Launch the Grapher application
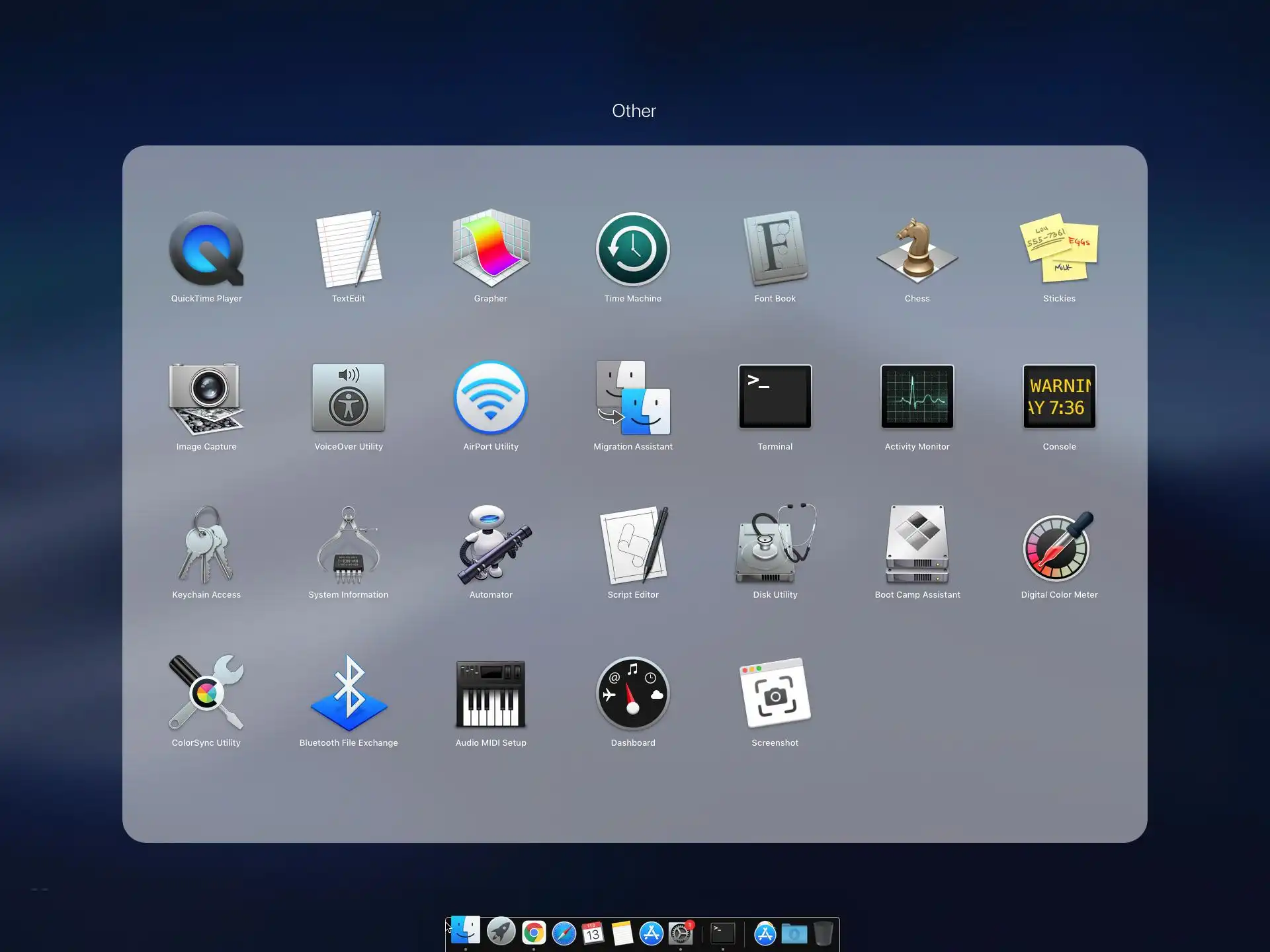This screenshot has height=952, width=1270. pyautogui.click(x=491, y=250)
